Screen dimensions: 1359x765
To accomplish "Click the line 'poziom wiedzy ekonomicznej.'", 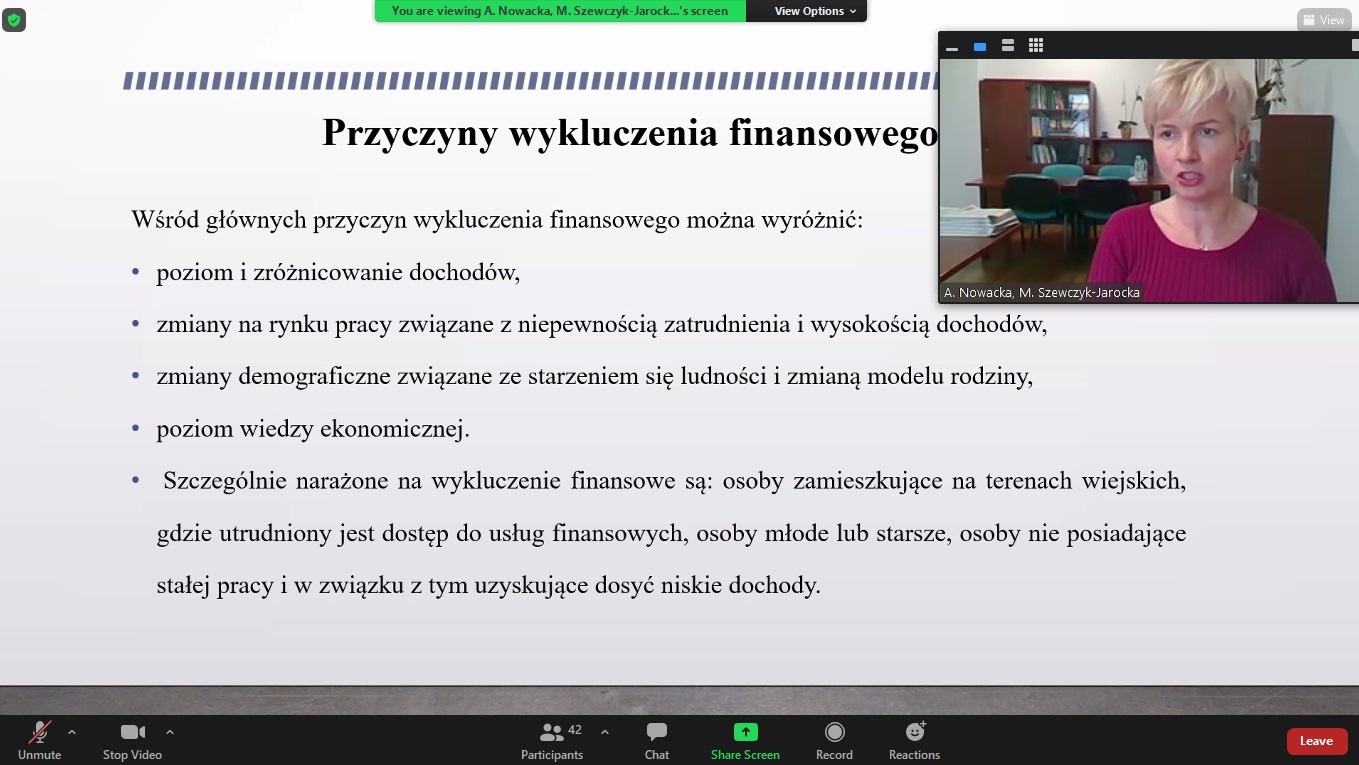I will [313, 429].
